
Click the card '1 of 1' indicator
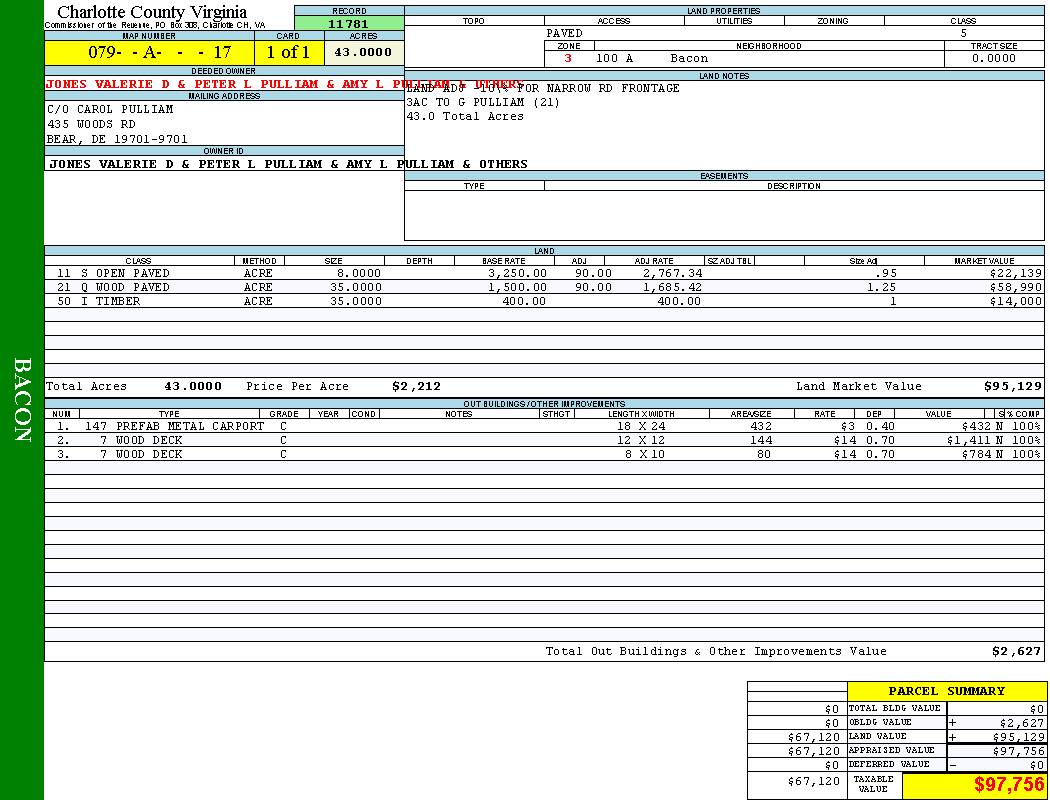288,53
